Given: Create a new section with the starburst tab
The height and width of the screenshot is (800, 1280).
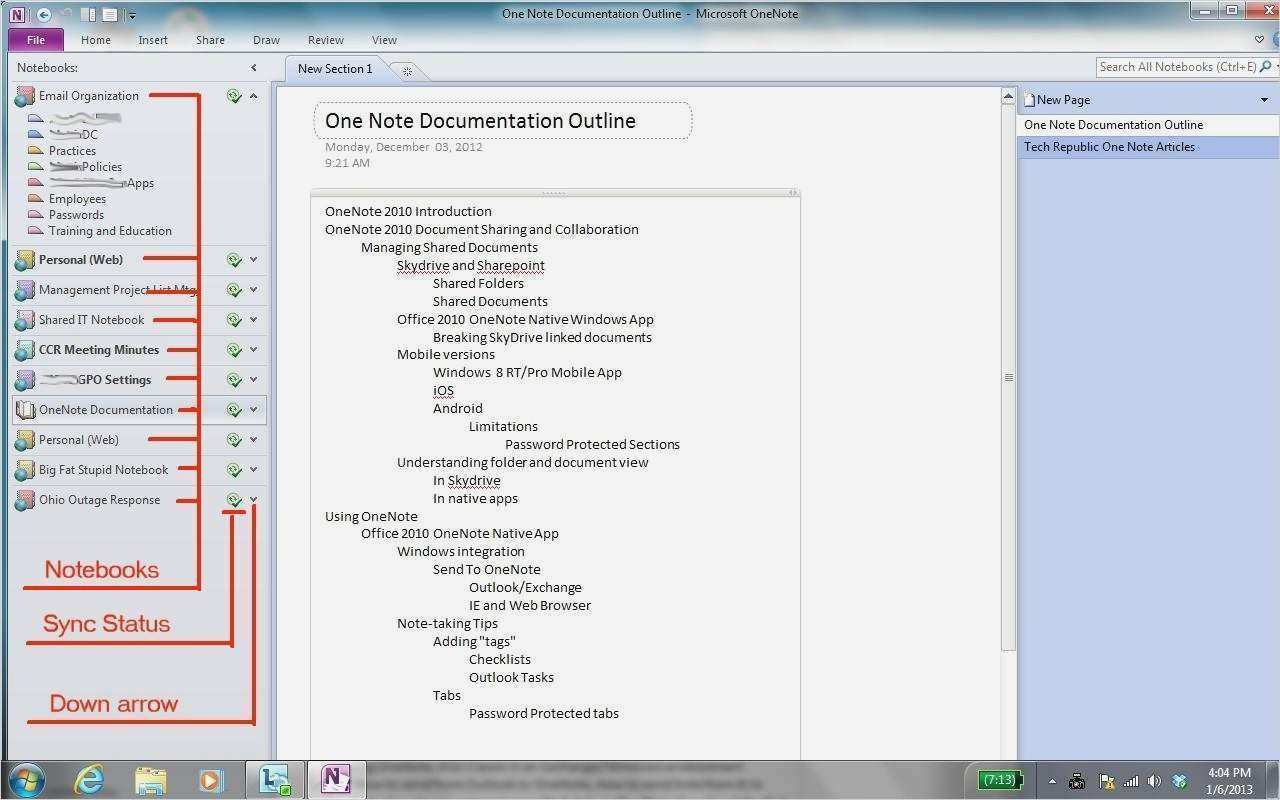Looking at the screenshot, I should point(407,70).
